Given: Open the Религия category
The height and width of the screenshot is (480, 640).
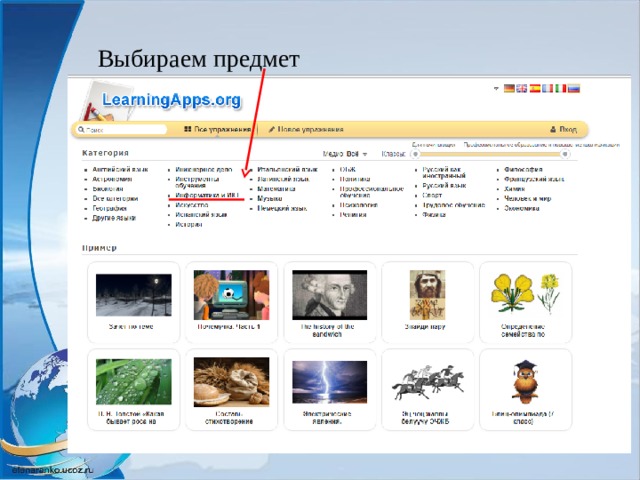Looking at the screenshot, I should point(353,215).
